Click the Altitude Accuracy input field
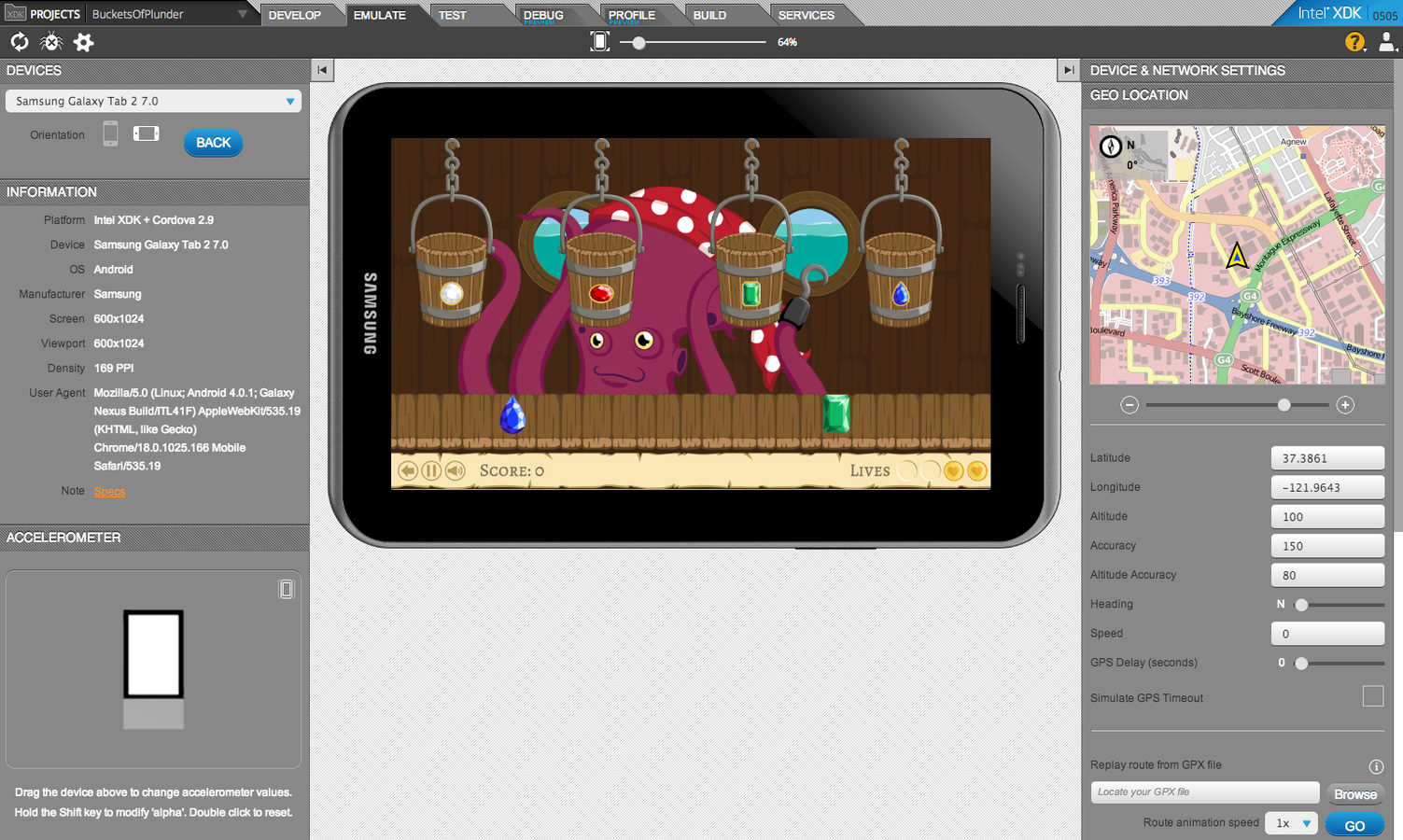 click(1327, 575)
